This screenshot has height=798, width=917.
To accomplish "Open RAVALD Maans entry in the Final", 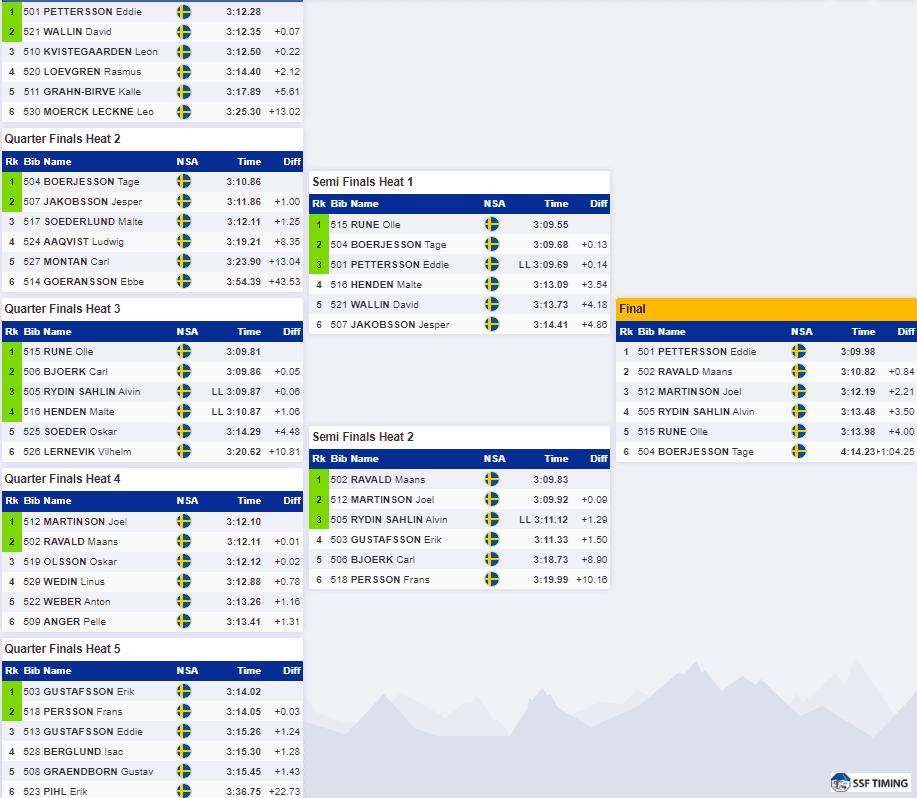I will [x=766, y=371].
